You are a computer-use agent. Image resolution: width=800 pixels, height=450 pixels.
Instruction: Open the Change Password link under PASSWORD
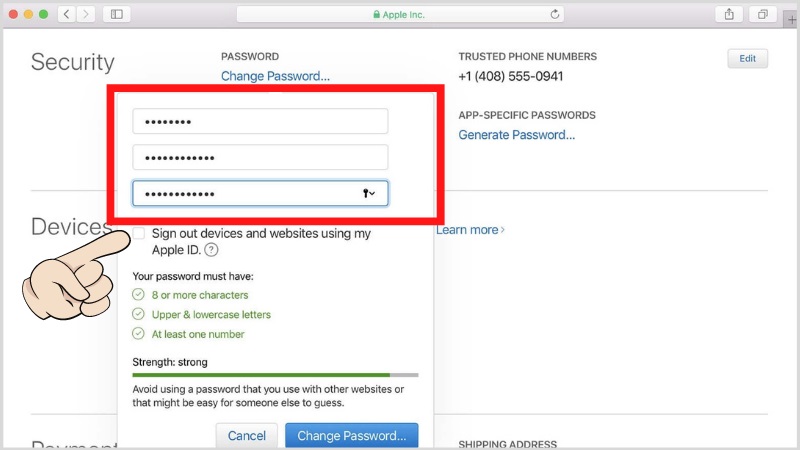(275, 76)
